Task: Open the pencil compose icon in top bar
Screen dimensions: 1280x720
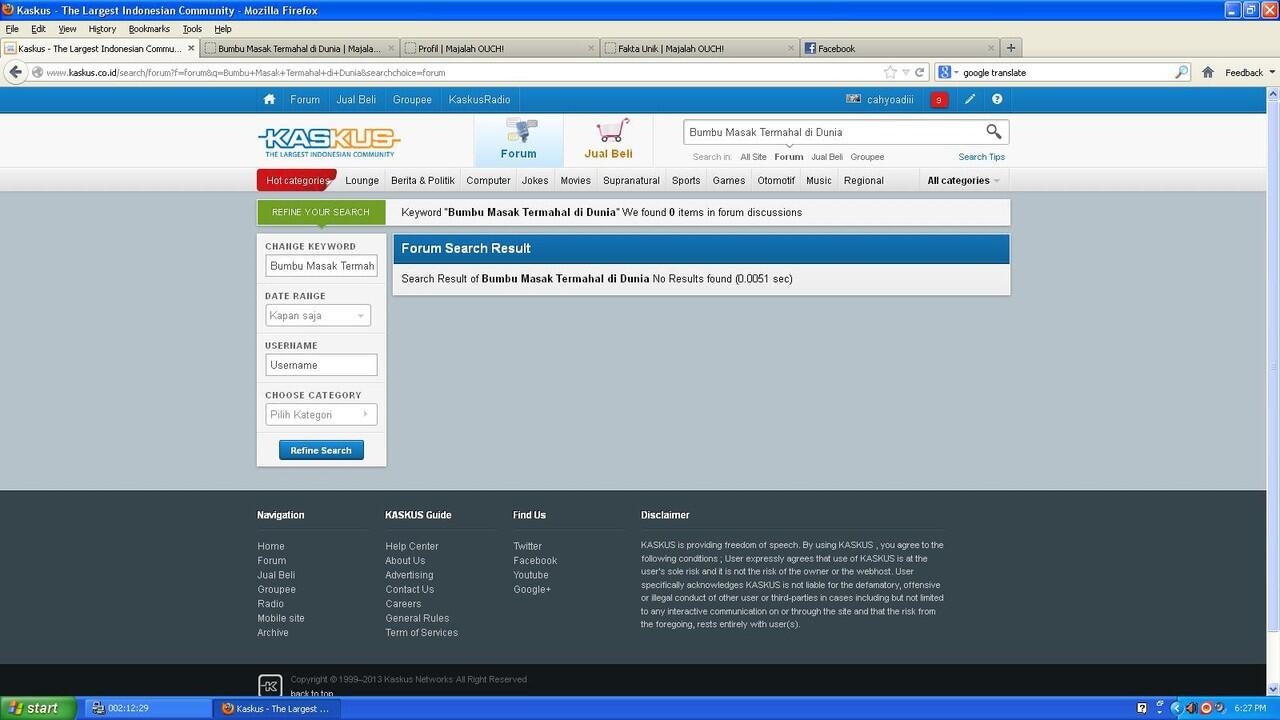Action: click(x=970, y=99)
